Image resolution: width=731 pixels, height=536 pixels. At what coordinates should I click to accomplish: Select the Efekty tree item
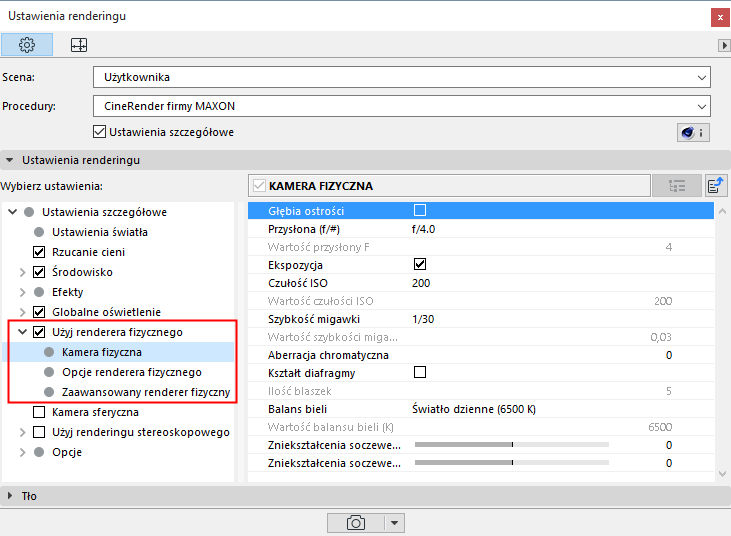pyautogui.click(x=68, y=292)
